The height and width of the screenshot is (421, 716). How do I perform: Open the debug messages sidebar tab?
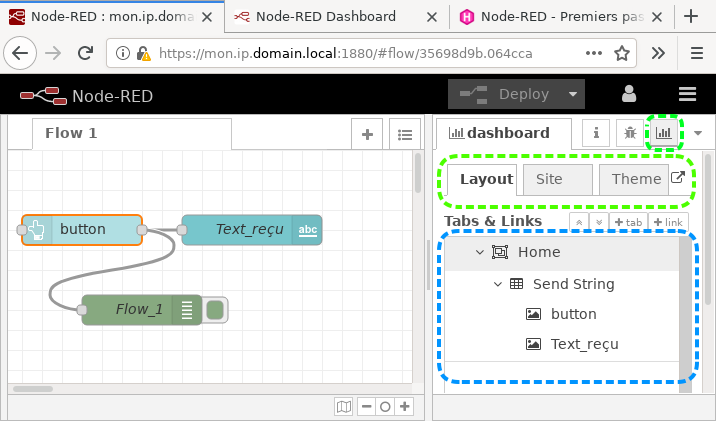point(630,132)
